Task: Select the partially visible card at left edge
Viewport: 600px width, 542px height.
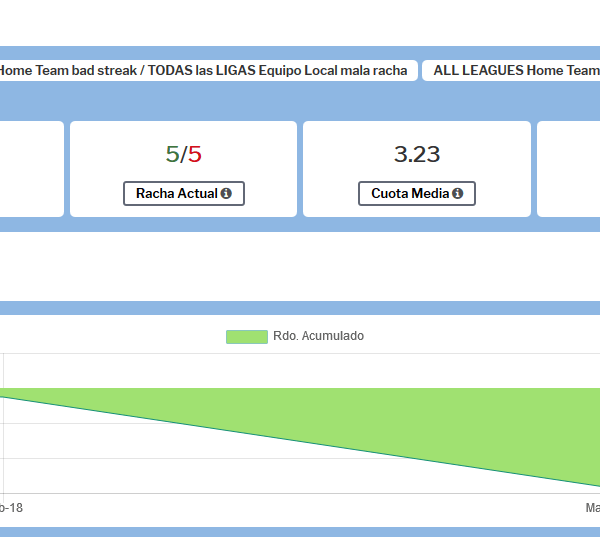Action: point(30,168)
